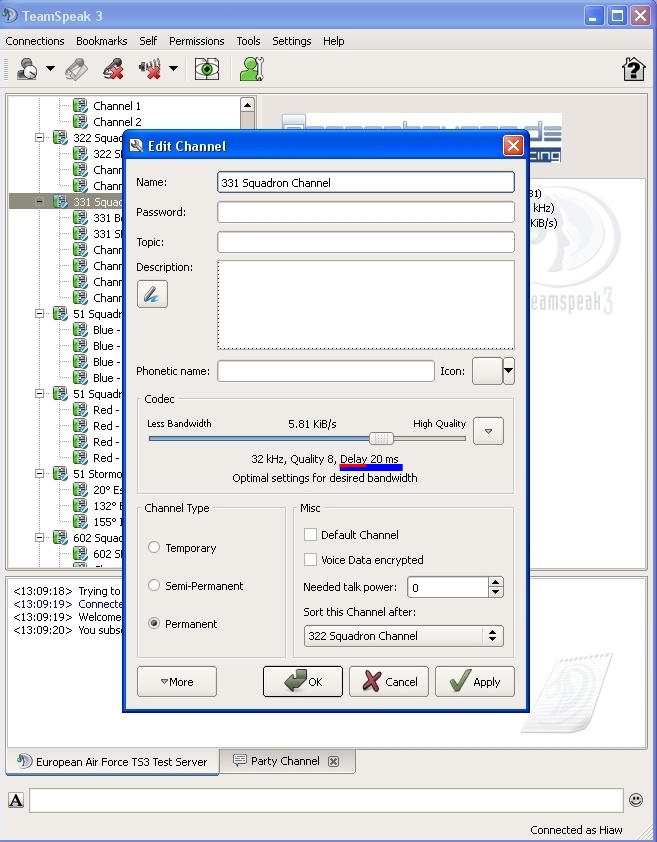Click the first Blue channel icon
The height and width of the screenshot is (842, 657).
click(80, 330)
